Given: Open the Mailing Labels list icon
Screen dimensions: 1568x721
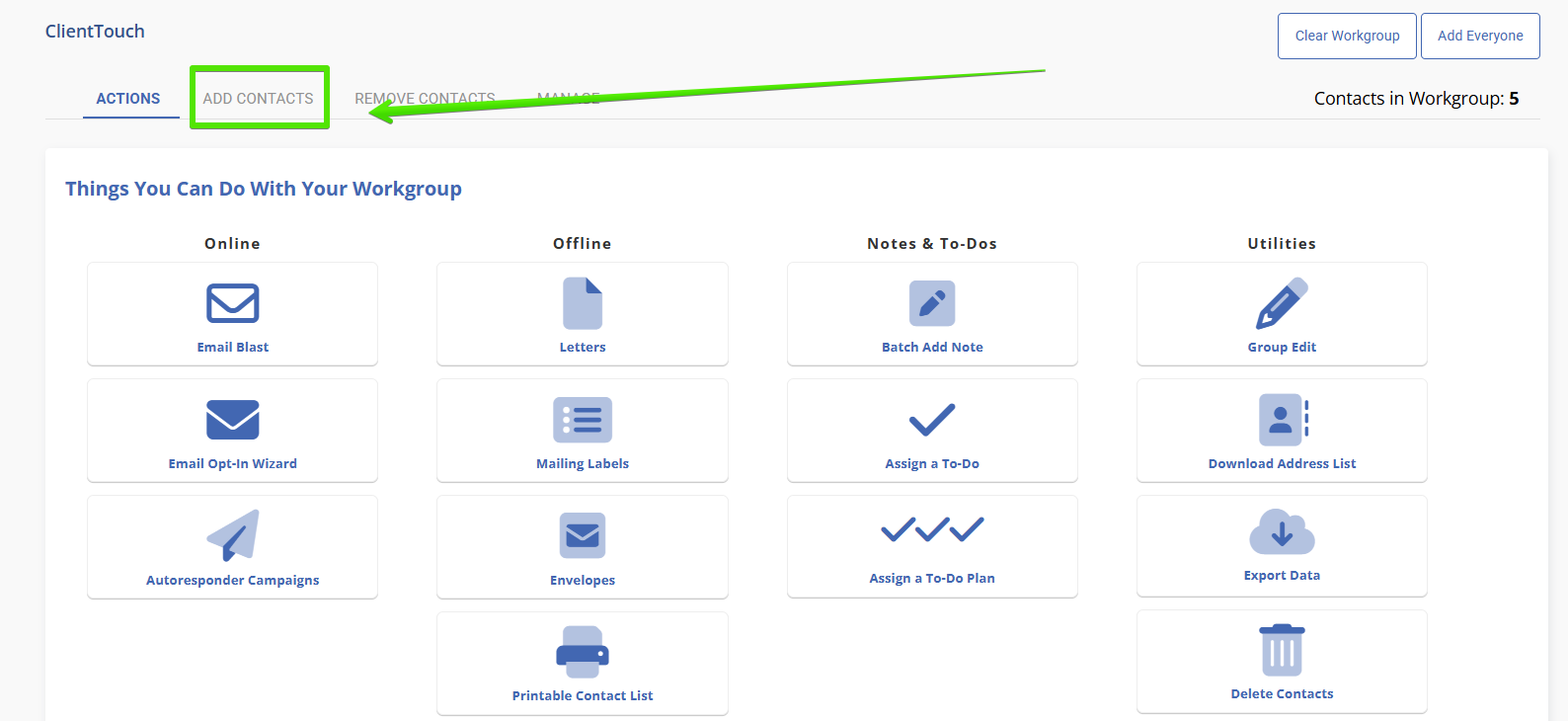Looking at the screenshot, I should (583, 420).
